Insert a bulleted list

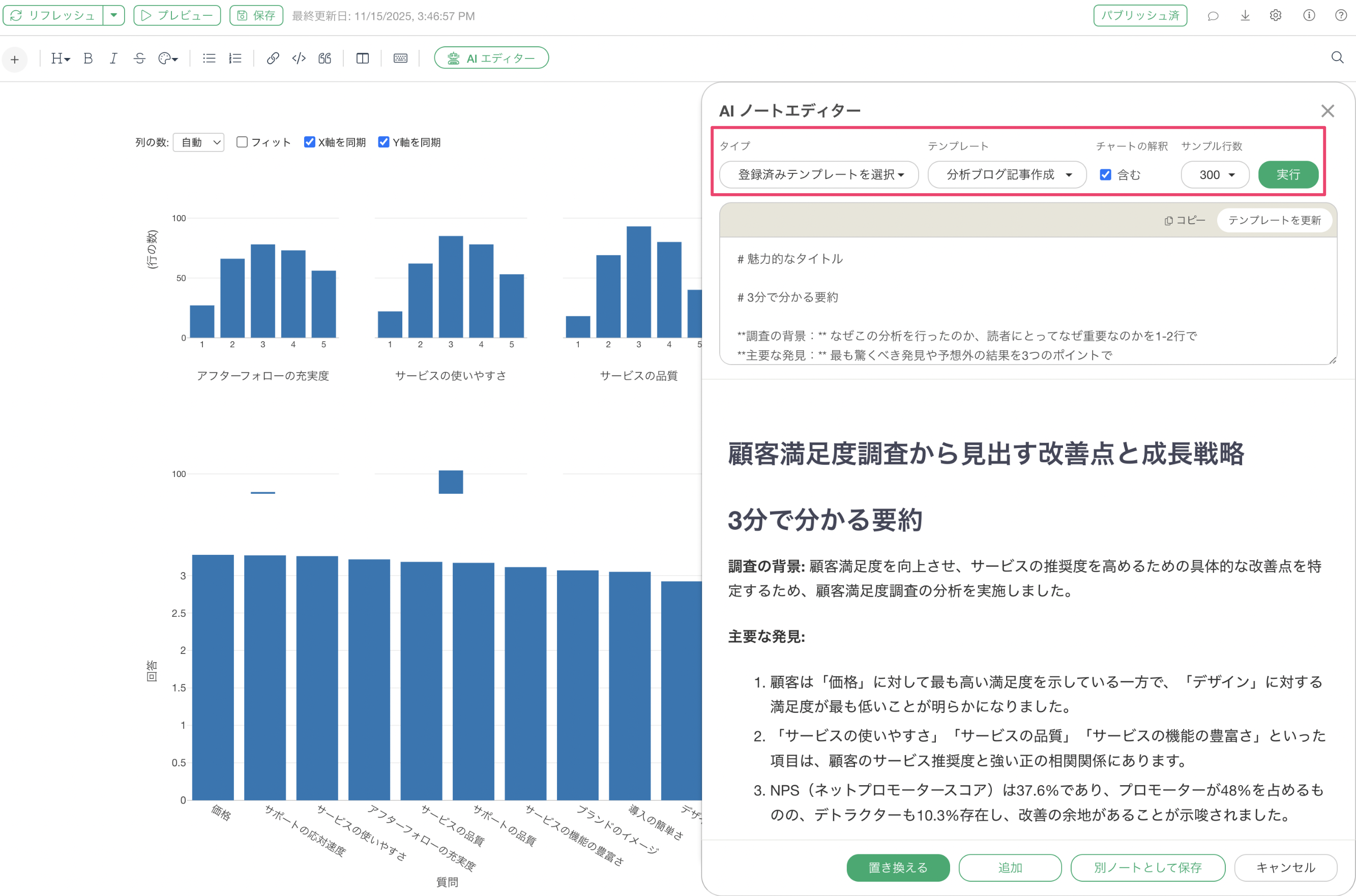click(209, 58)
